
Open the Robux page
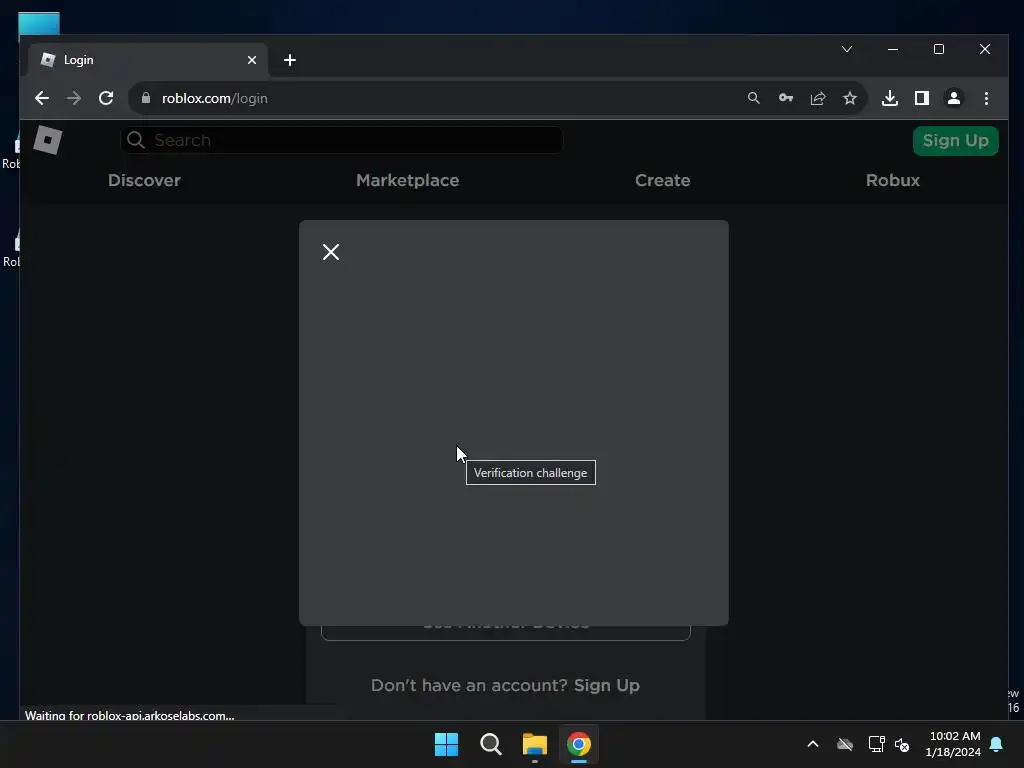pyautogui.click(x=893, y=180)
